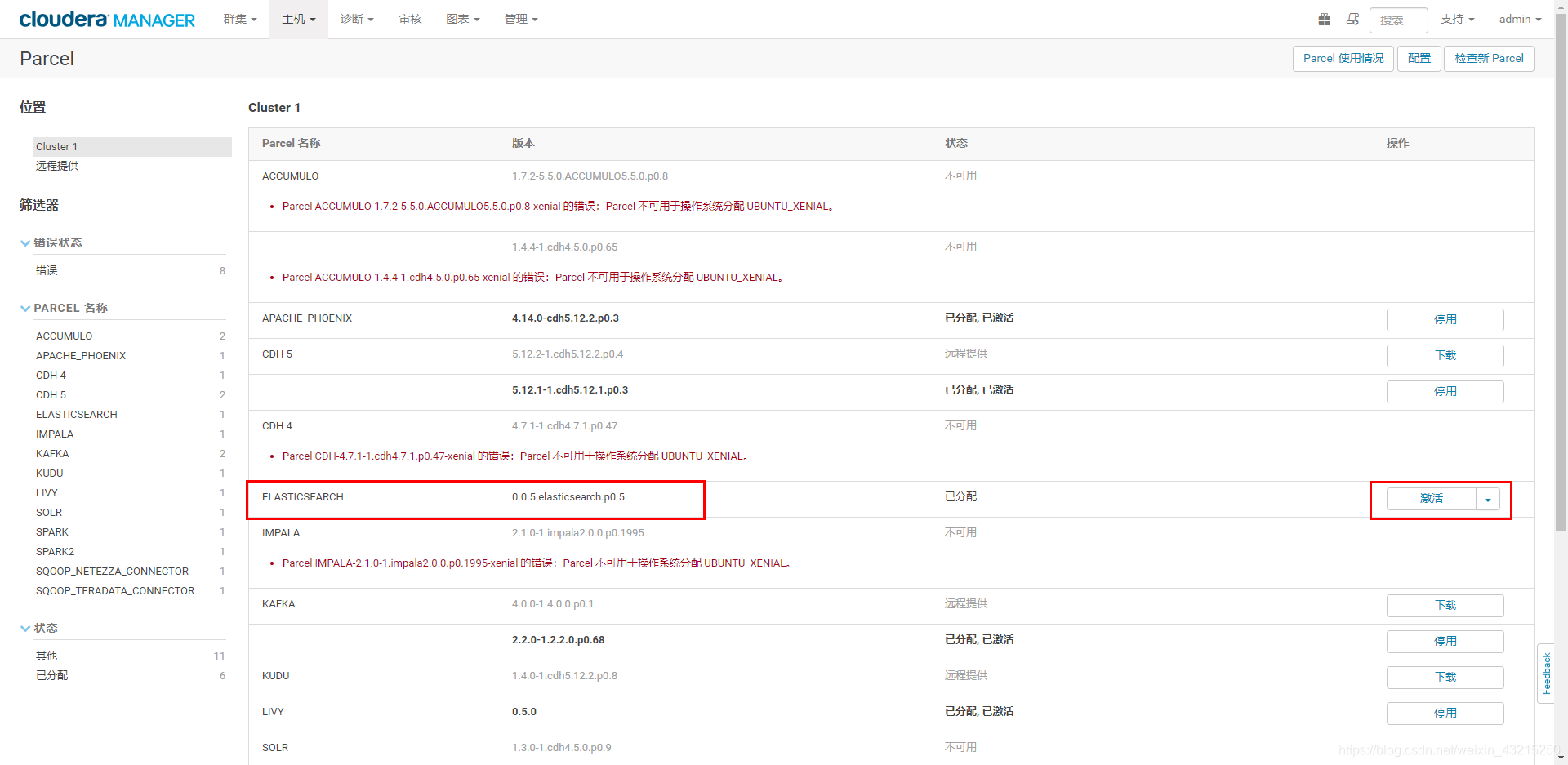Click the Parcel 使用情况 button

[1343, 58]
